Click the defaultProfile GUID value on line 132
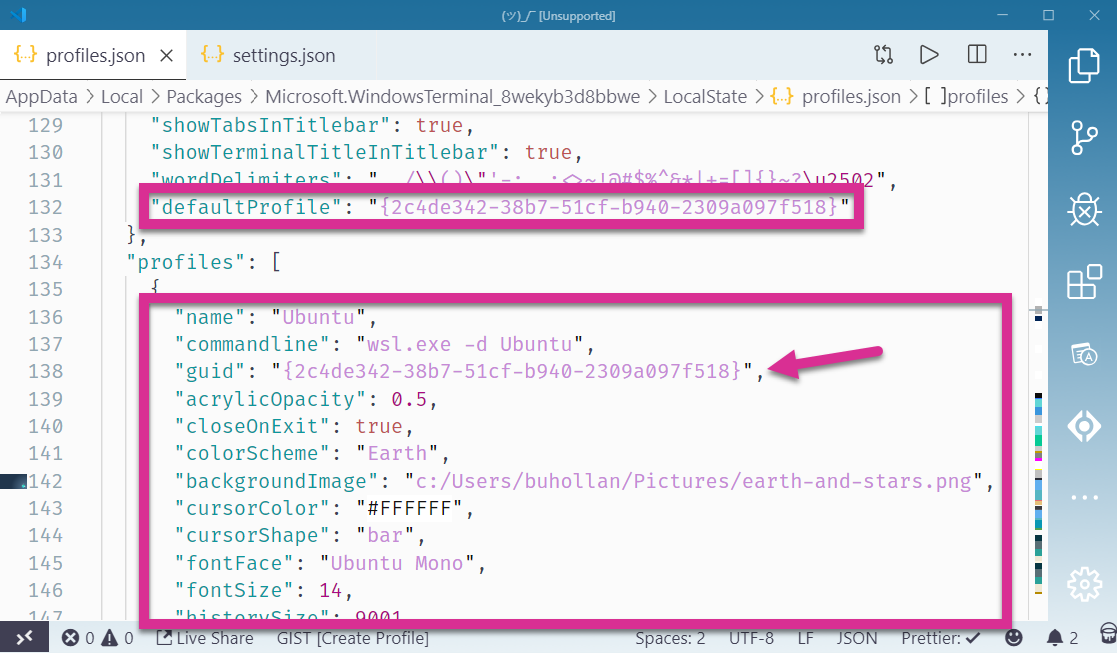1117x653 pixels. coord(609,207)
